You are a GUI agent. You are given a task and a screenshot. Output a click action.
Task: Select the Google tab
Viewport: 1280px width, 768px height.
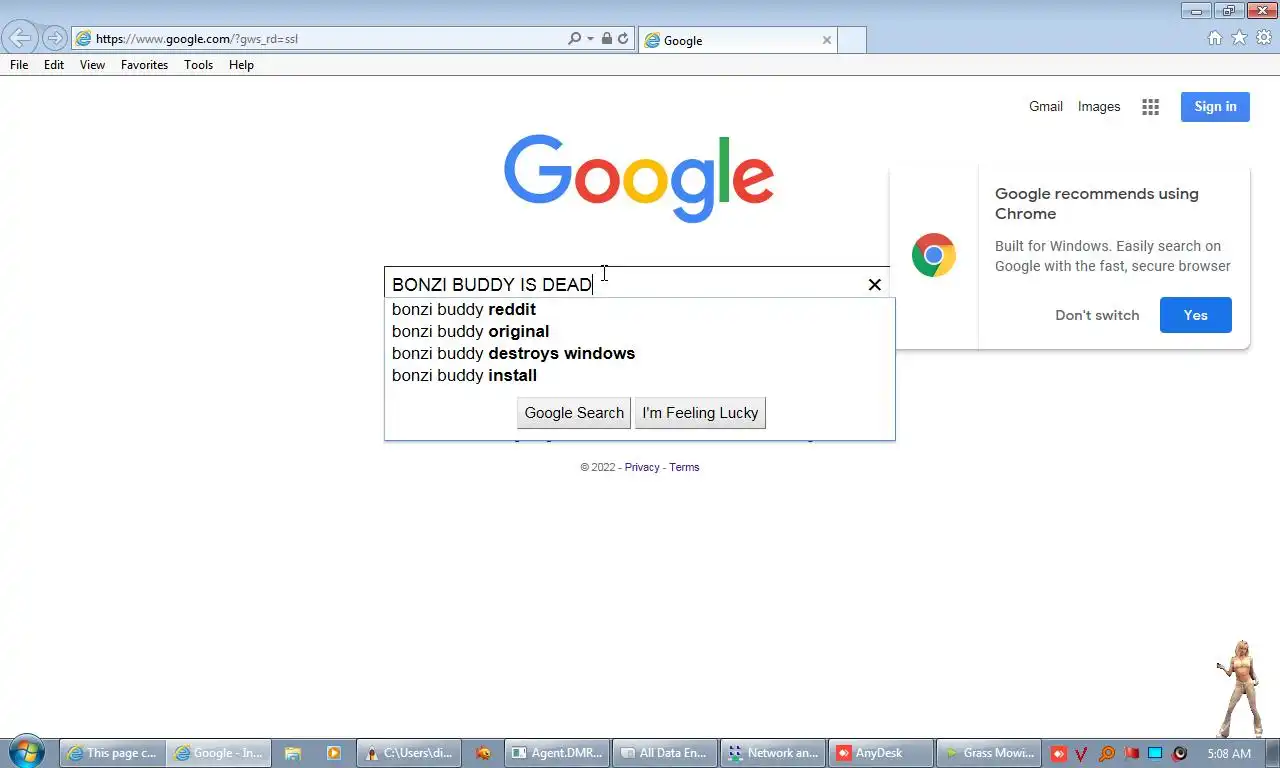[736, 40]
